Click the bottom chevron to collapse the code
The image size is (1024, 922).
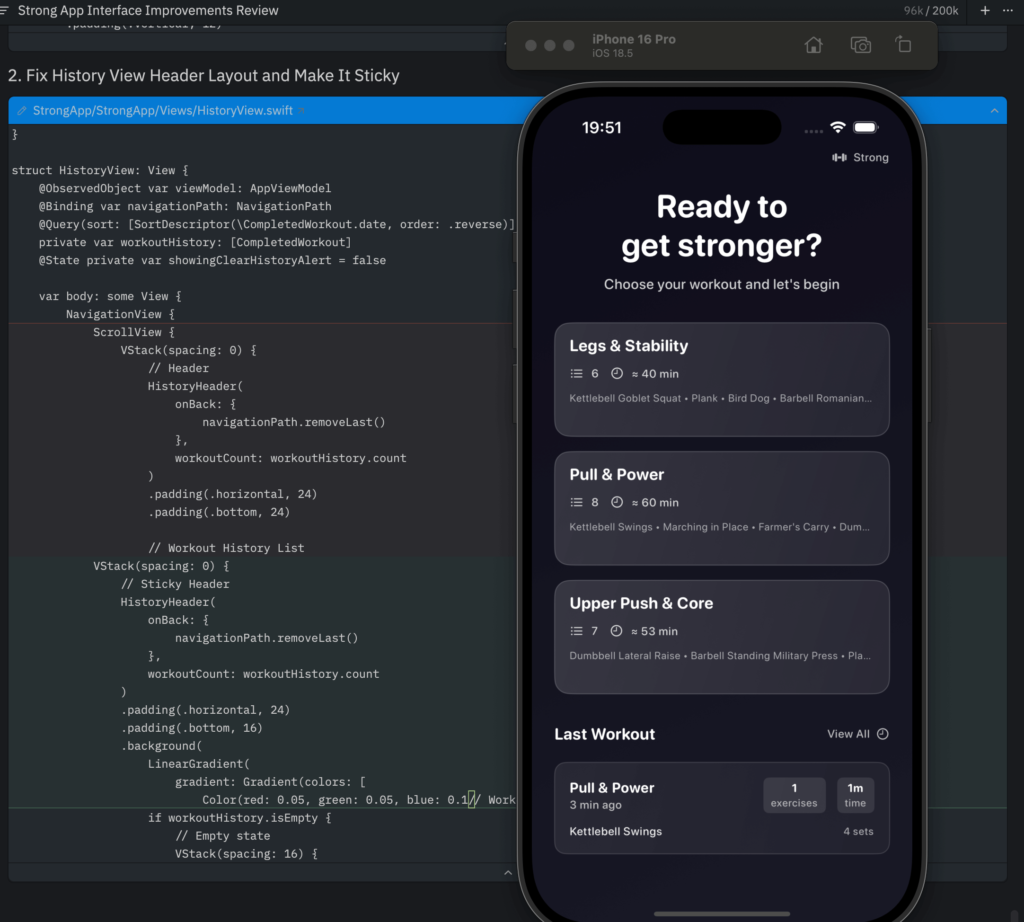click(508, 873)
